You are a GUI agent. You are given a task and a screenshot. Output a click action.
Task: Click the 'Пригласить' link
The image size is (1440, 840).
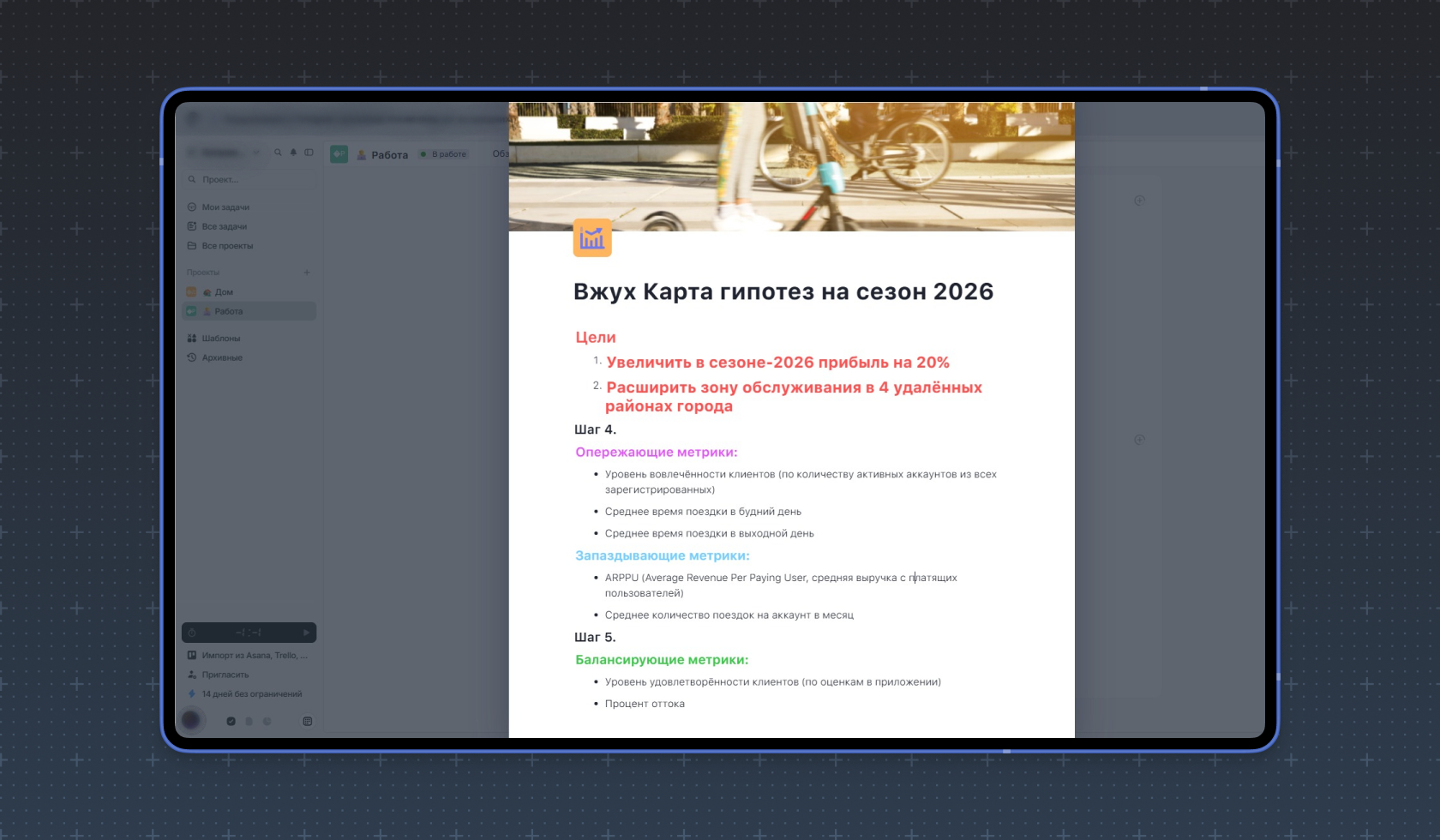coord(225,675)
